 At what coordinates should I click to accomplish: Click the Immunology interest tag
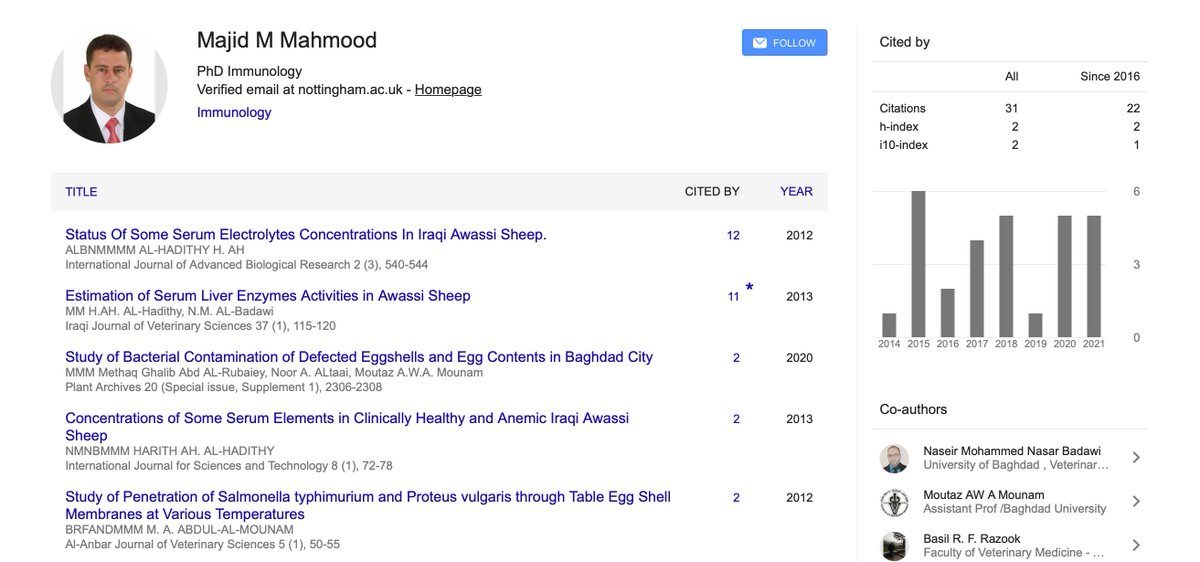coord(234,113)
